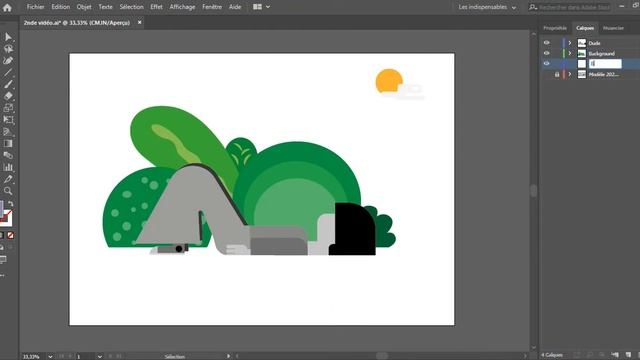Select the Scale tool
The image size is (640, 360).
(x=8, y=108)
